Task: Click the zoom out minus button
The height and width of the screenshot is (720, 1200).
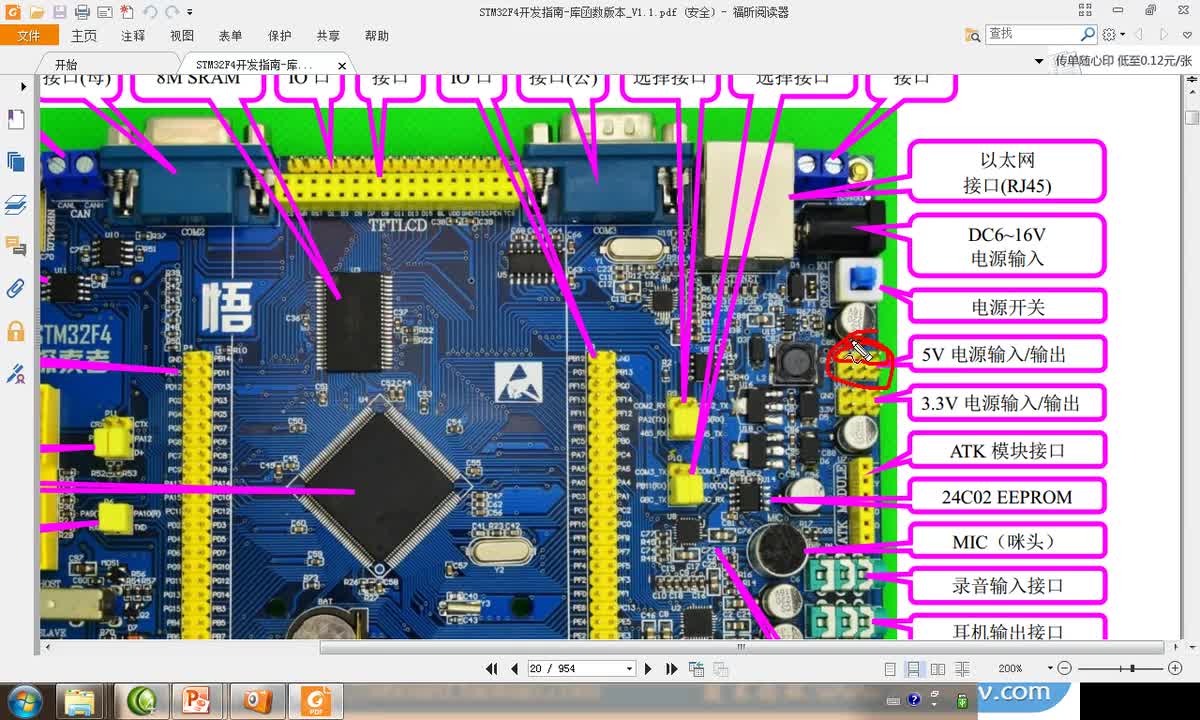Action: [1065, 668]
